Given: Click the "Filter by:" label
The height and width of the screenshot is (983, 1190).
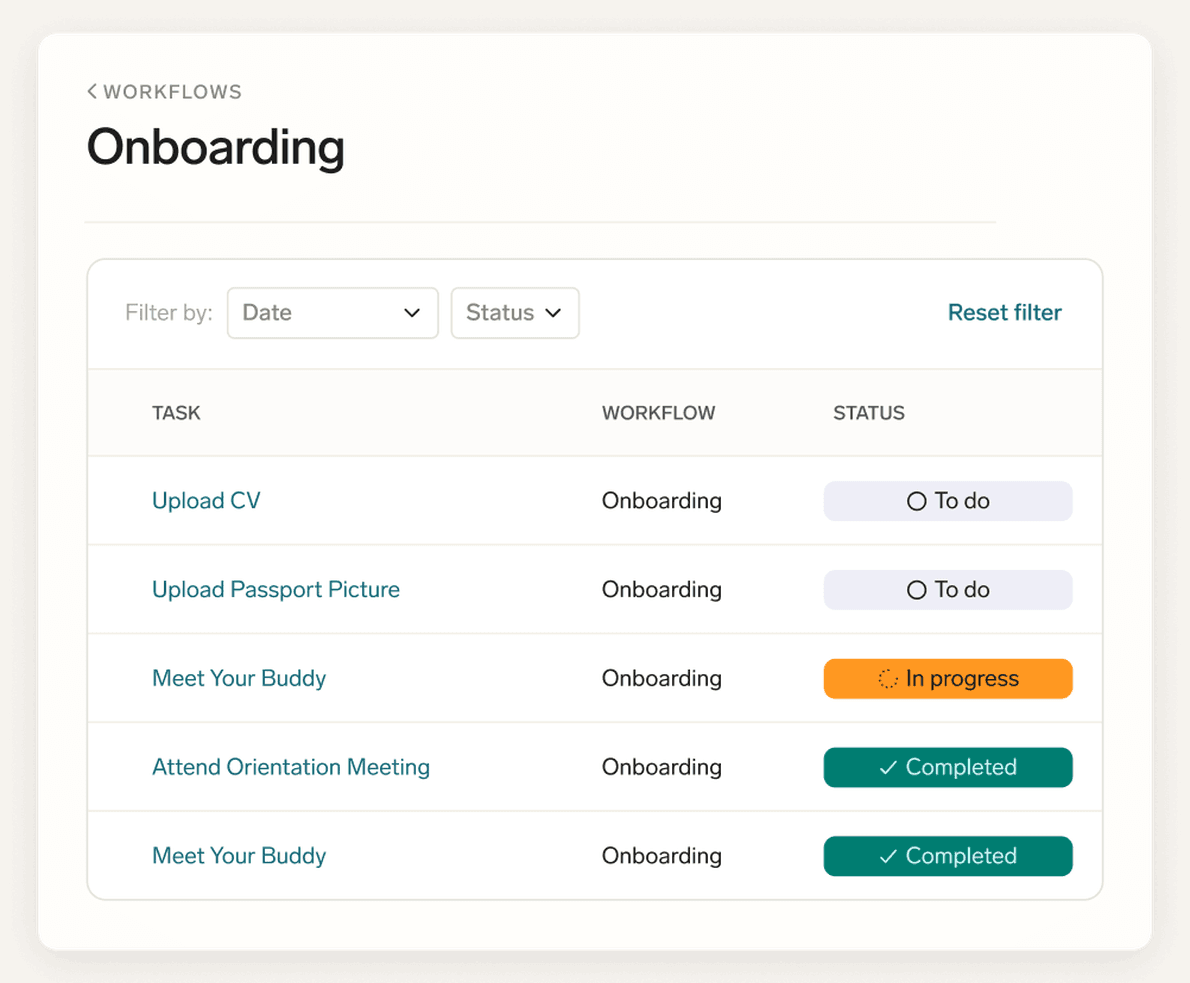Looking at the screenshot, I should (x=168, y=313).
